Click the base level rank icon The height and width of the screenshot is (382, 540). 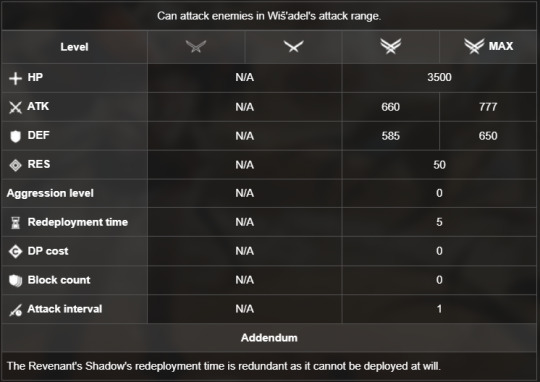tap(196, 46)
